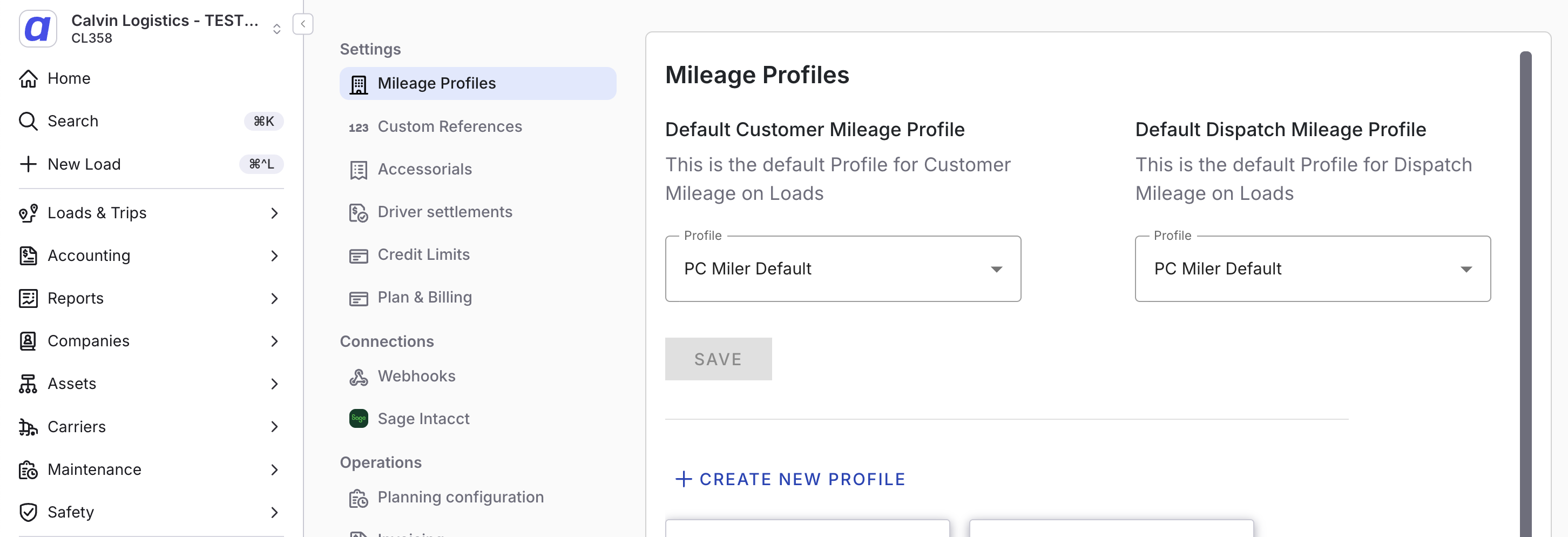Select Mileage Profiles settings item
Image resolution: width=1568 pixels, height=537 pixels.
[478, 83]
